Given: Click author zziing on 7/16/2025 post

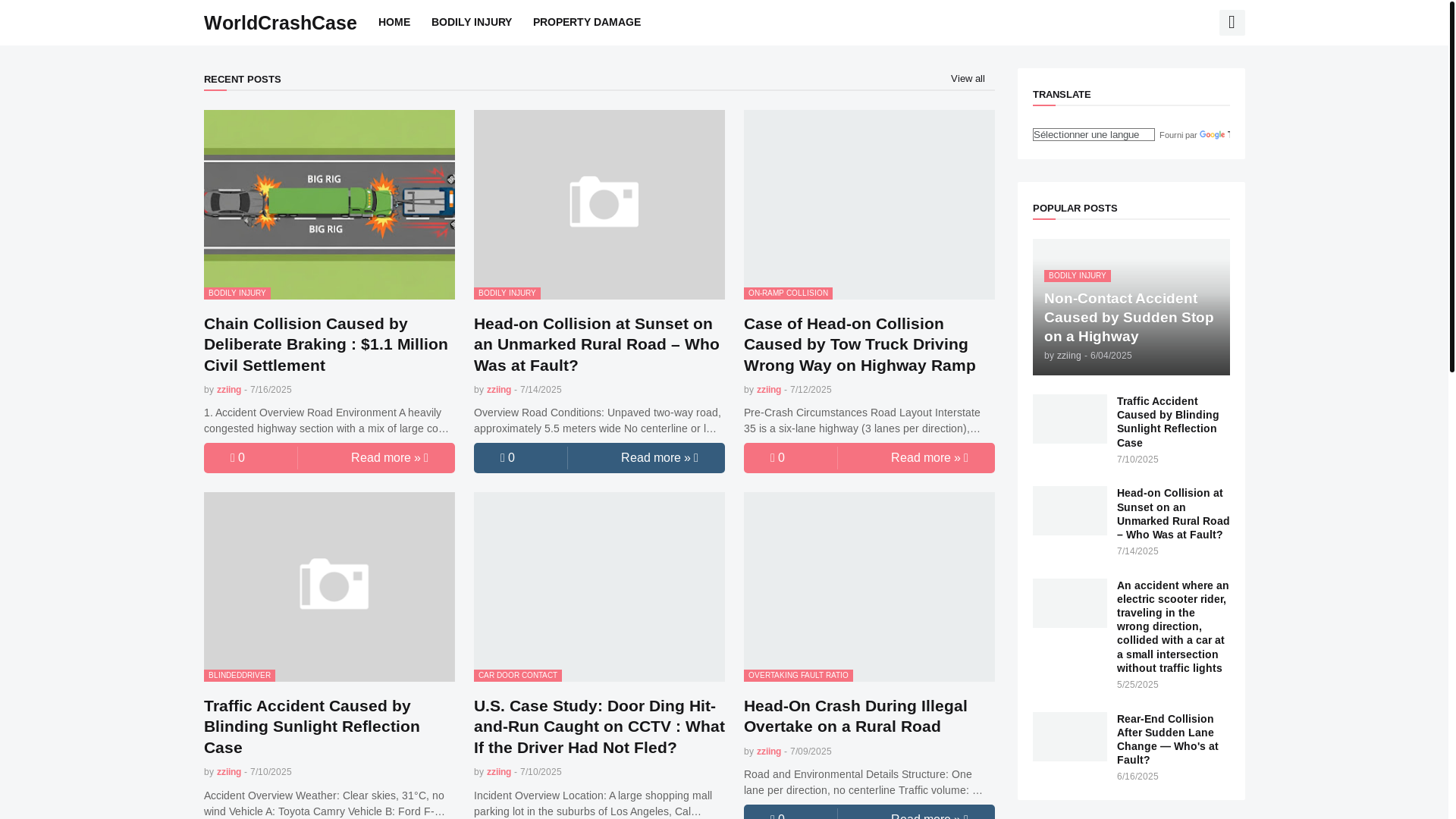Looking at the screenshot, I should coord(229,390).
